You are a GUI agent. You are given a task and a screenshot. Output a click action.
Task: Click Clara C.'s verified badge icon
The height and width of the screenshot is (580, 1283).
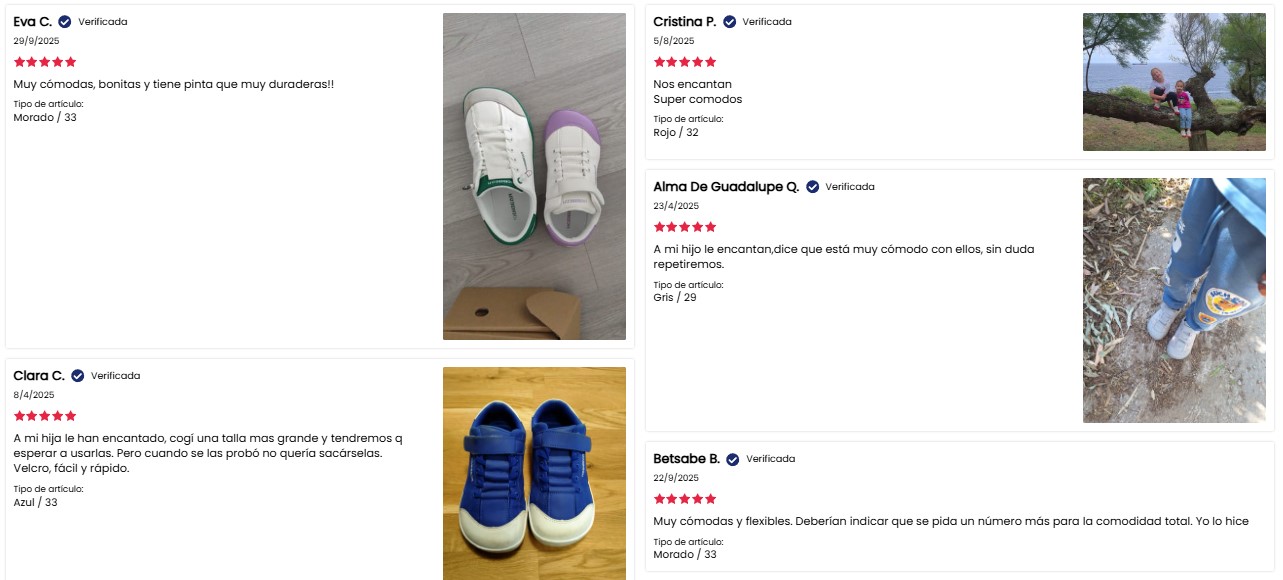coord(78,376)
